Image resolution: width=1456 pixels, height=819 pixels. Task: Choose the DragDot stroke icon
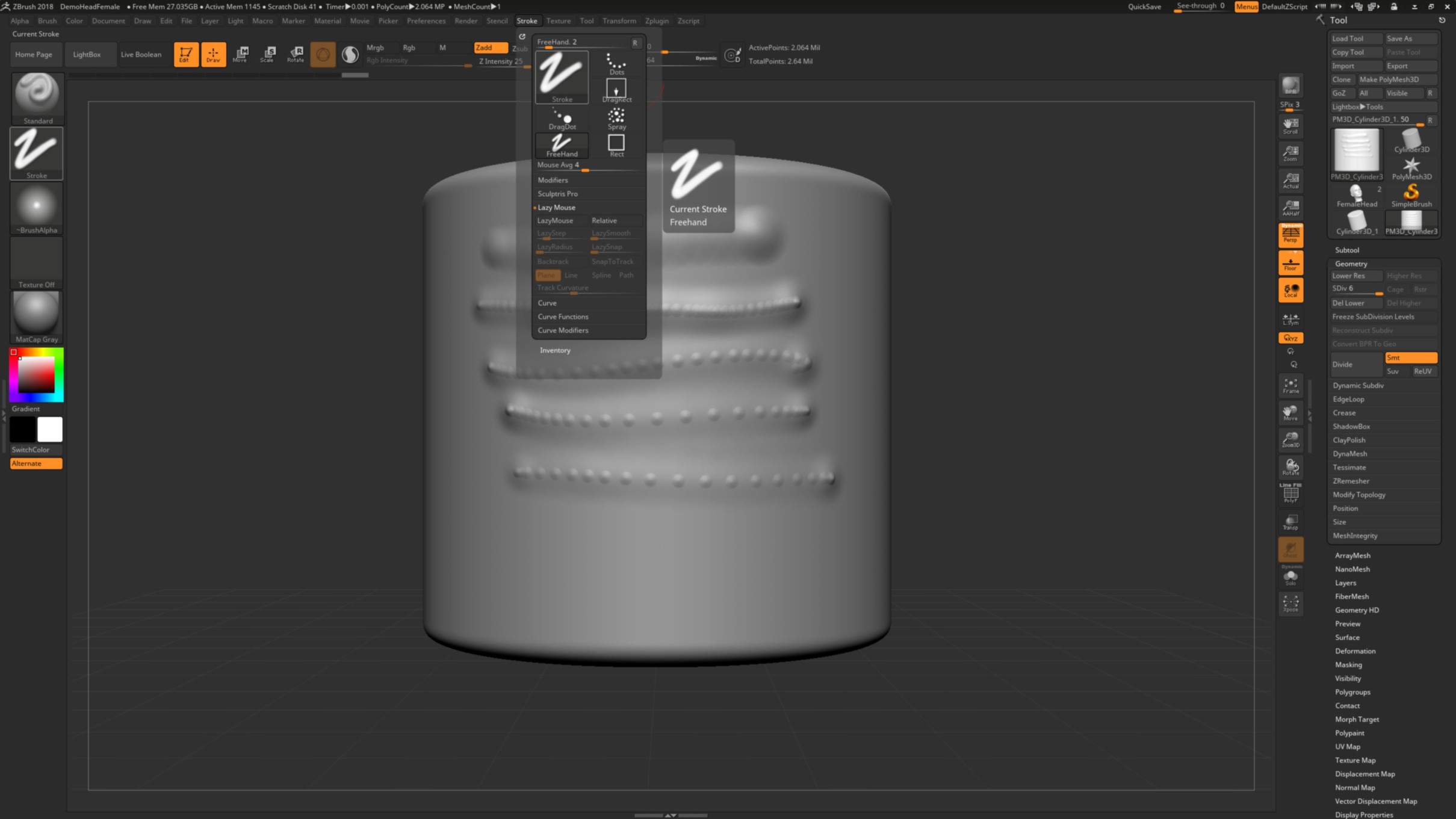(562, 119)
